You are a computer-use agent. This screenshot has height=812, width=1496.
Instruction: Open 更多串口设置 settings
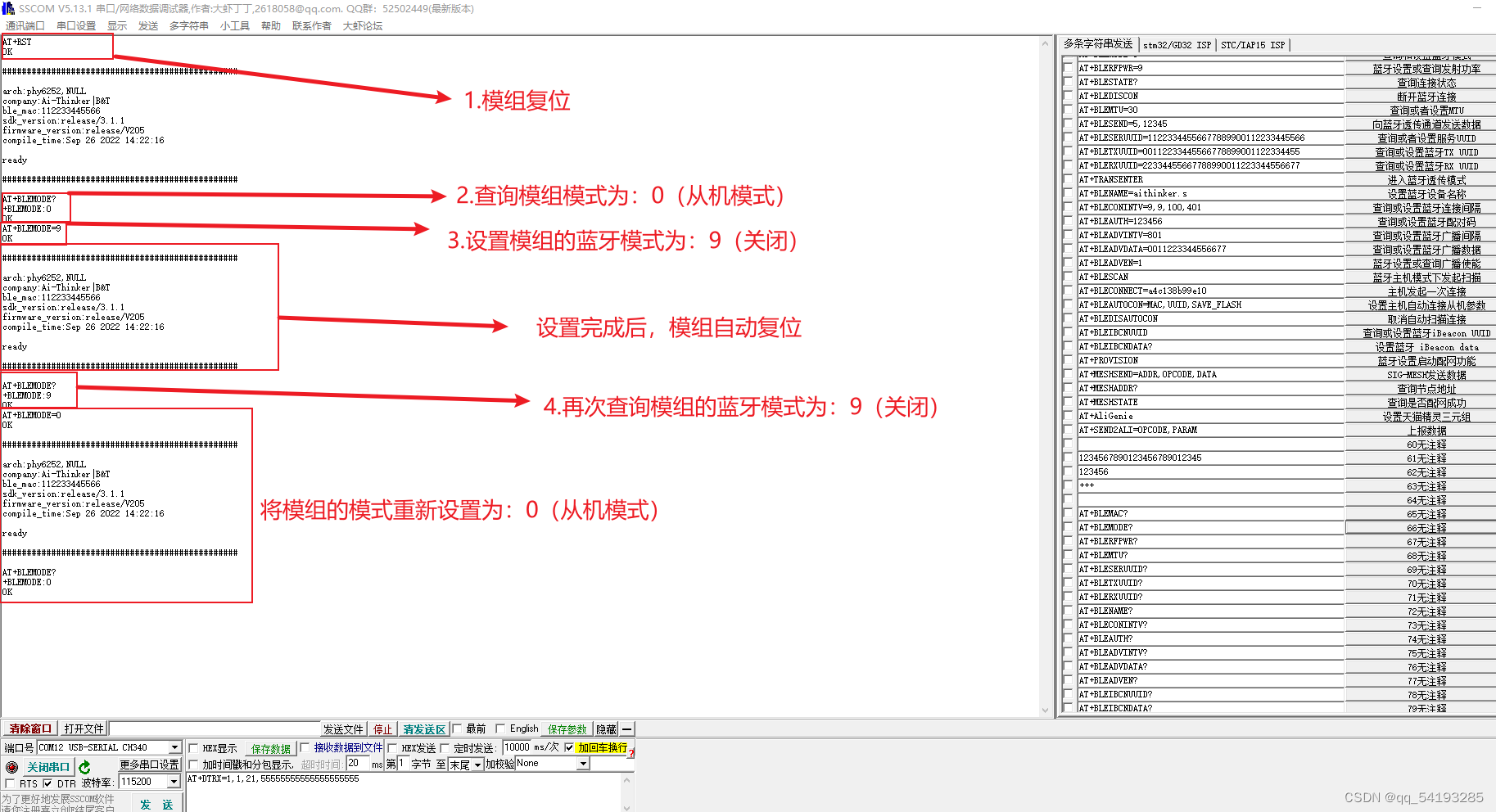tap(149, 765)
